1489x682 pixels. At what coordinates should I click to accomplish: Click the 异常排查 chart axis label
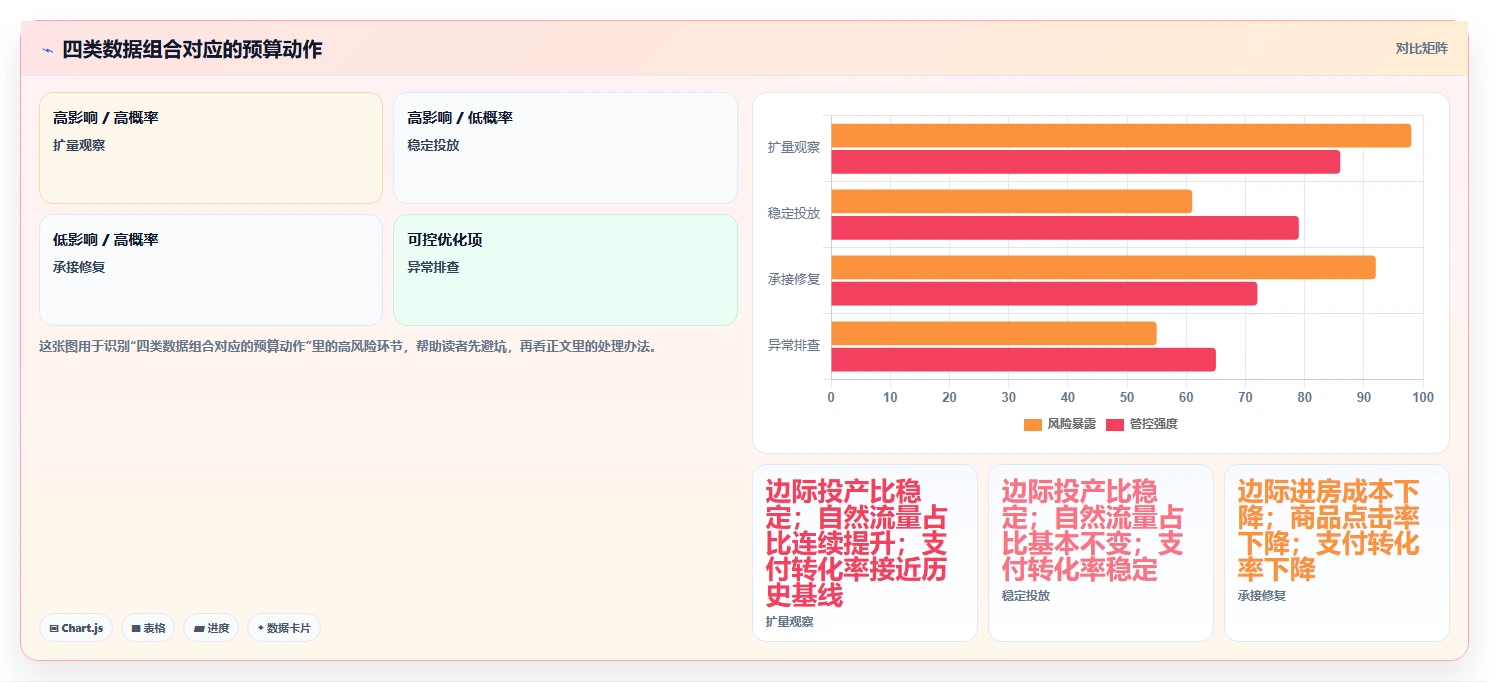point(794,345)
